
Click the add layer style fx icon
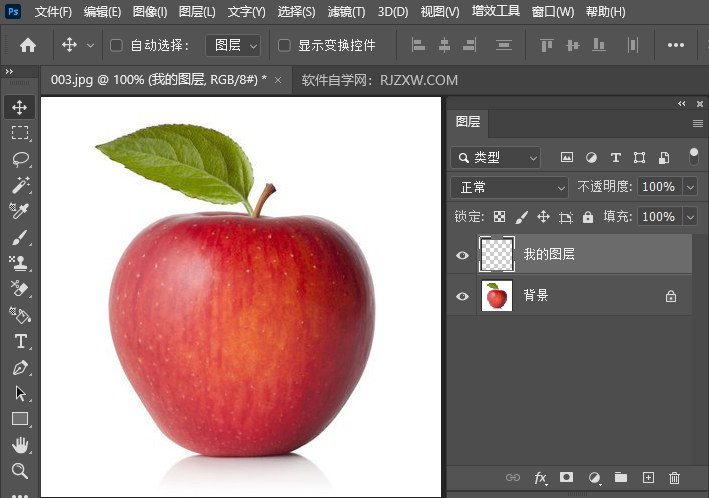[x=541, y=478]
